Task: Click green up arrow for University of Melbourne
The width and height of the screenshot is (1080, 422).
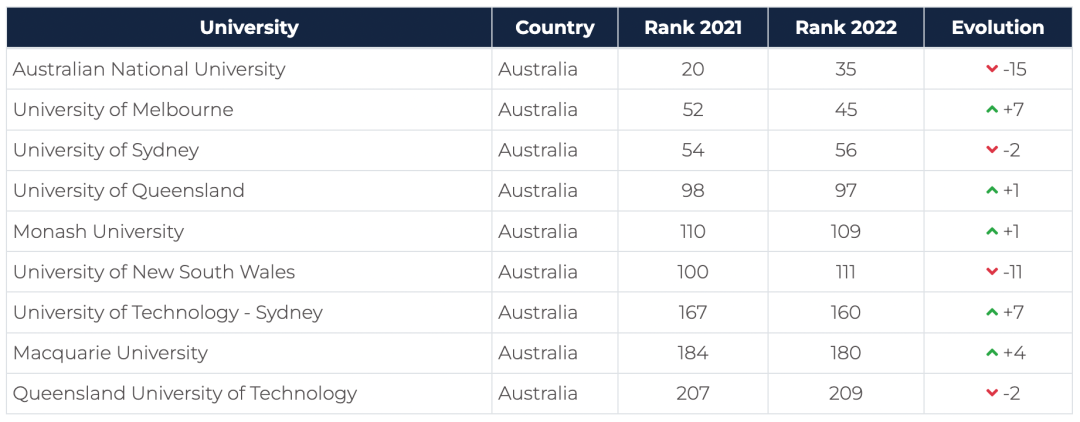Action: click(x=992, y=110)
